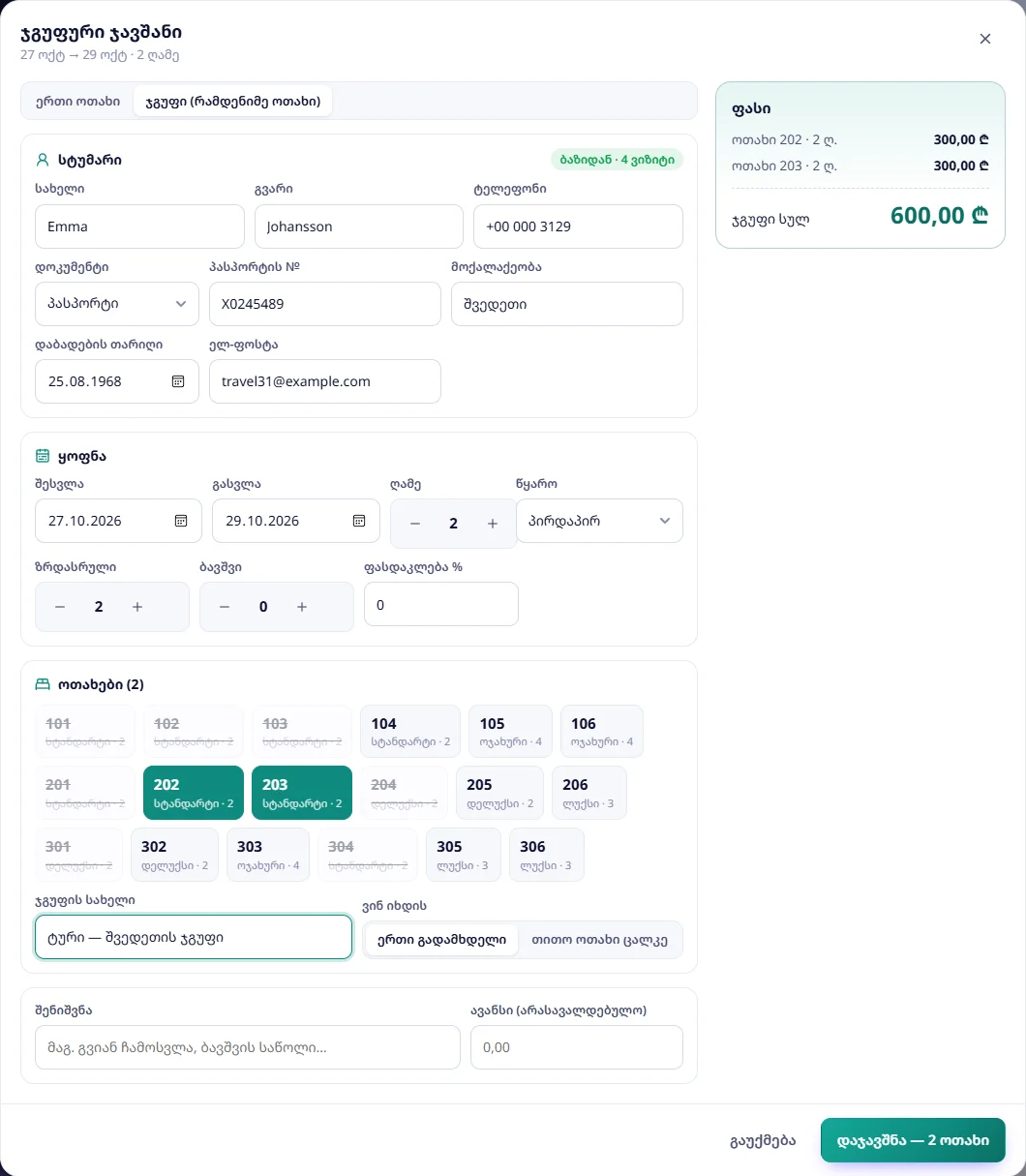
Task: Select room 105 family
Action: (510, 731)
